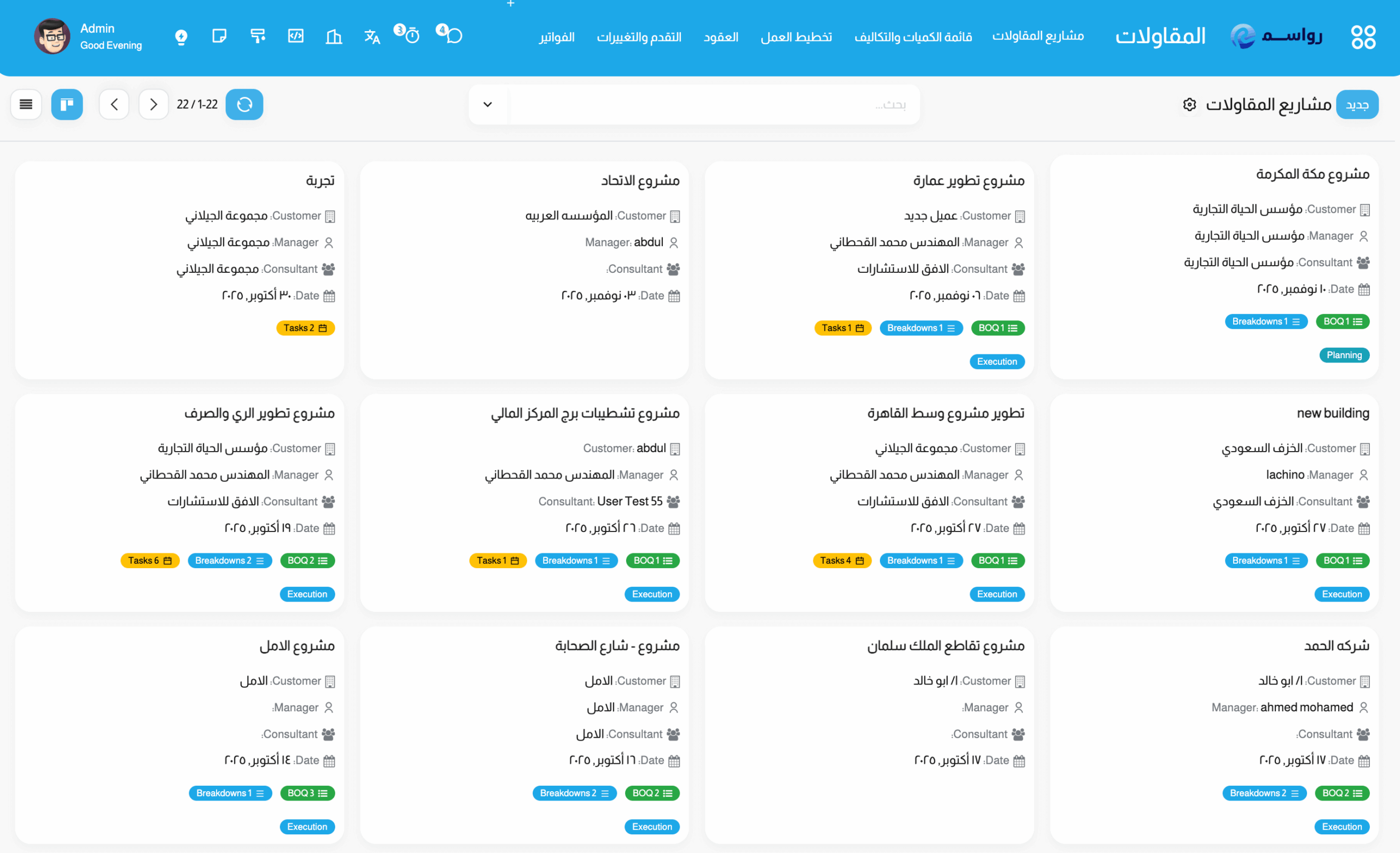Open the الفواتير menu
The width and height of the screenshot is (1400, 853).
point(556,37)
